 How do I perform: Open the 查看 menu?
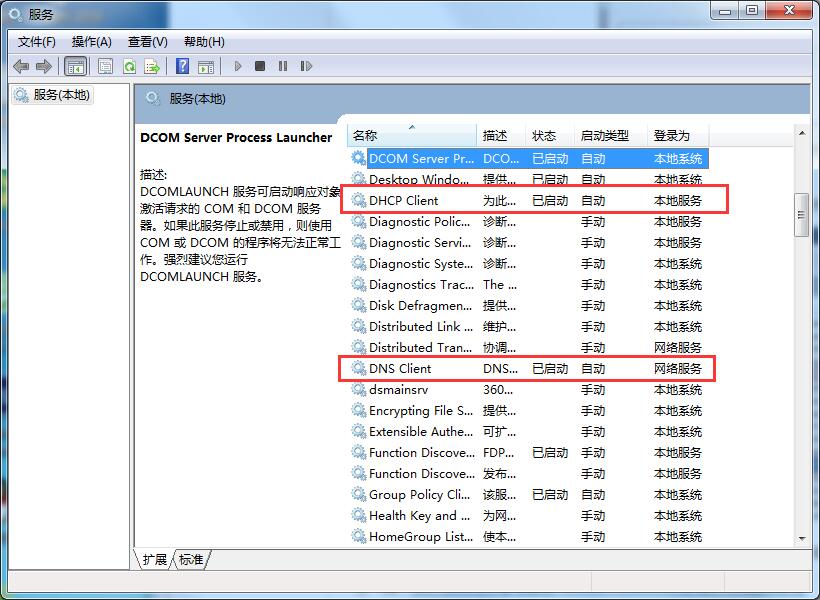tap(146, 41)
